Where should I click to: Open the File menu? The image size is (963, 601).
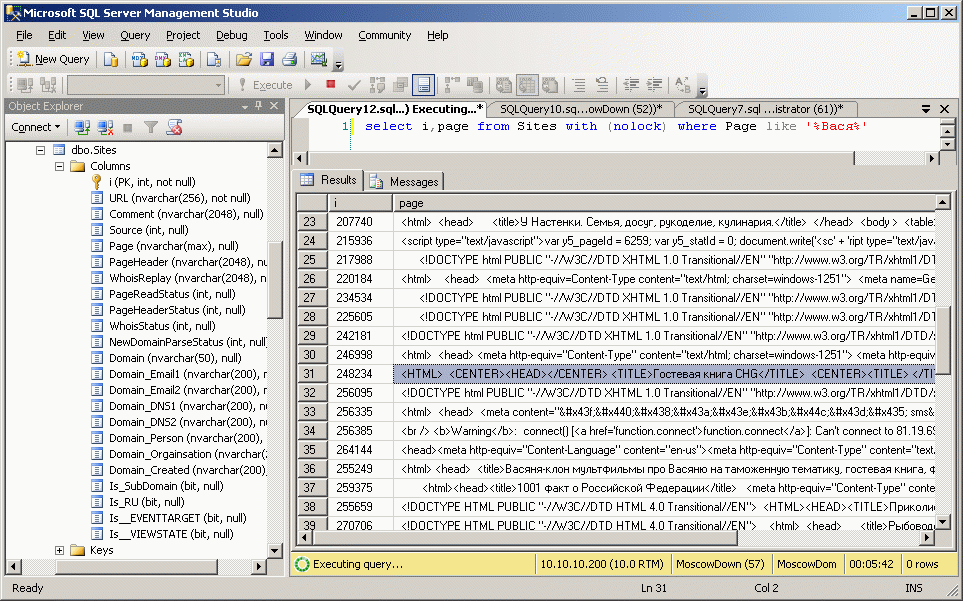click(24, 35)
